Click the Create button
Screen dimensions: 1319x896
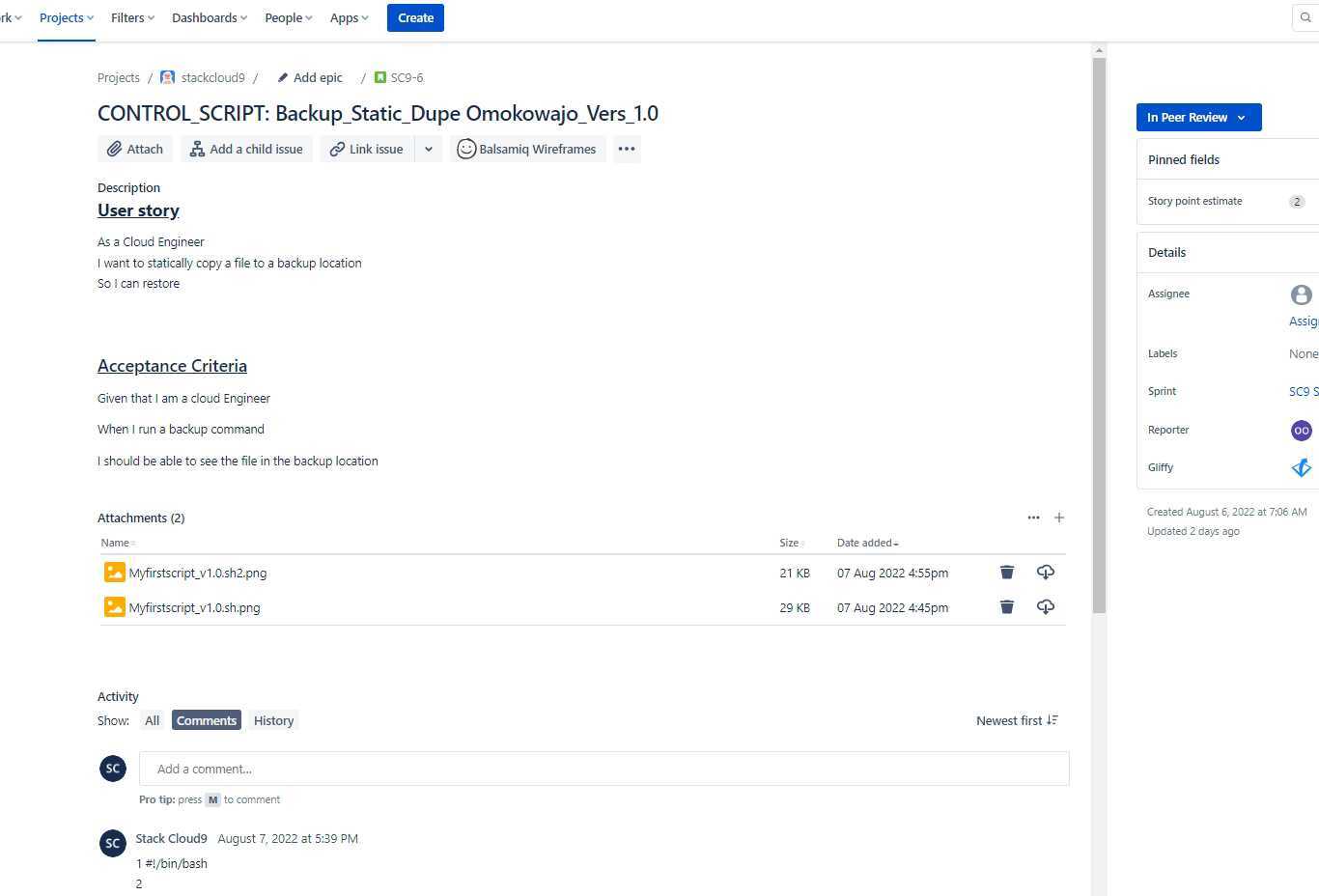click(415, 17)
